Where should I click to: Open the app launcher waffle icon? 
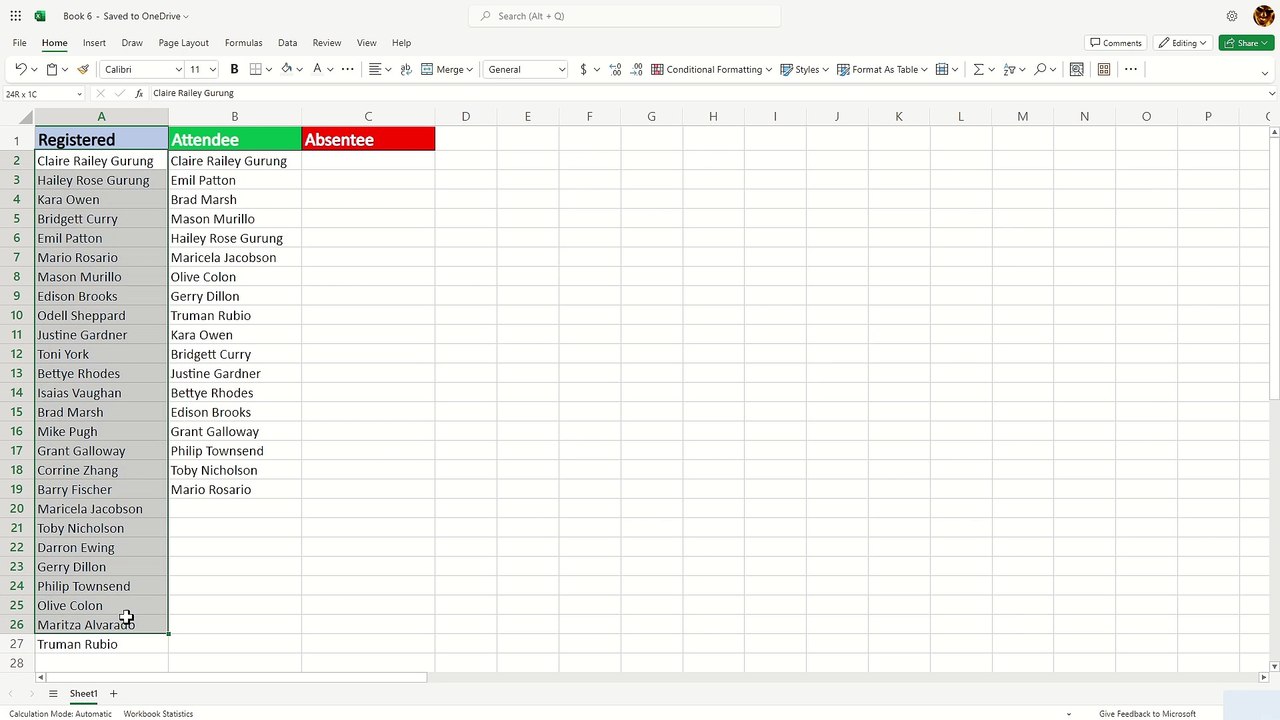15,16
